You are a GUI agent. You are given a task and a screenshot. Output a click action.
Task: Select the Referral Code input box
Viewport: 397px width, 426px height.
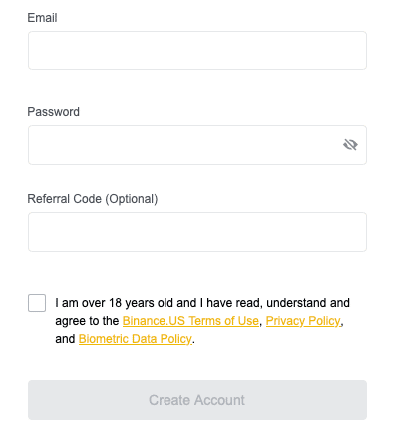(197, 232)
